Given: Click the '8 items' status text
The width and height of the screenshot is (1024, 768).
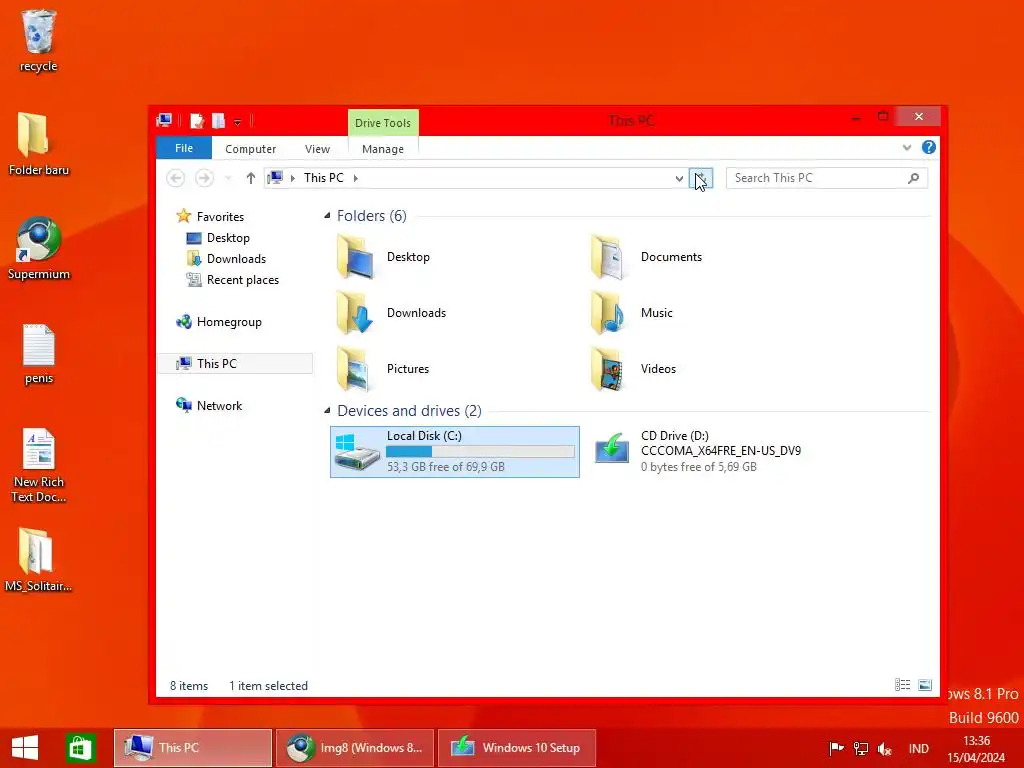Looking at the screenshot, I should pyautogui.click(x=189, y=686).
